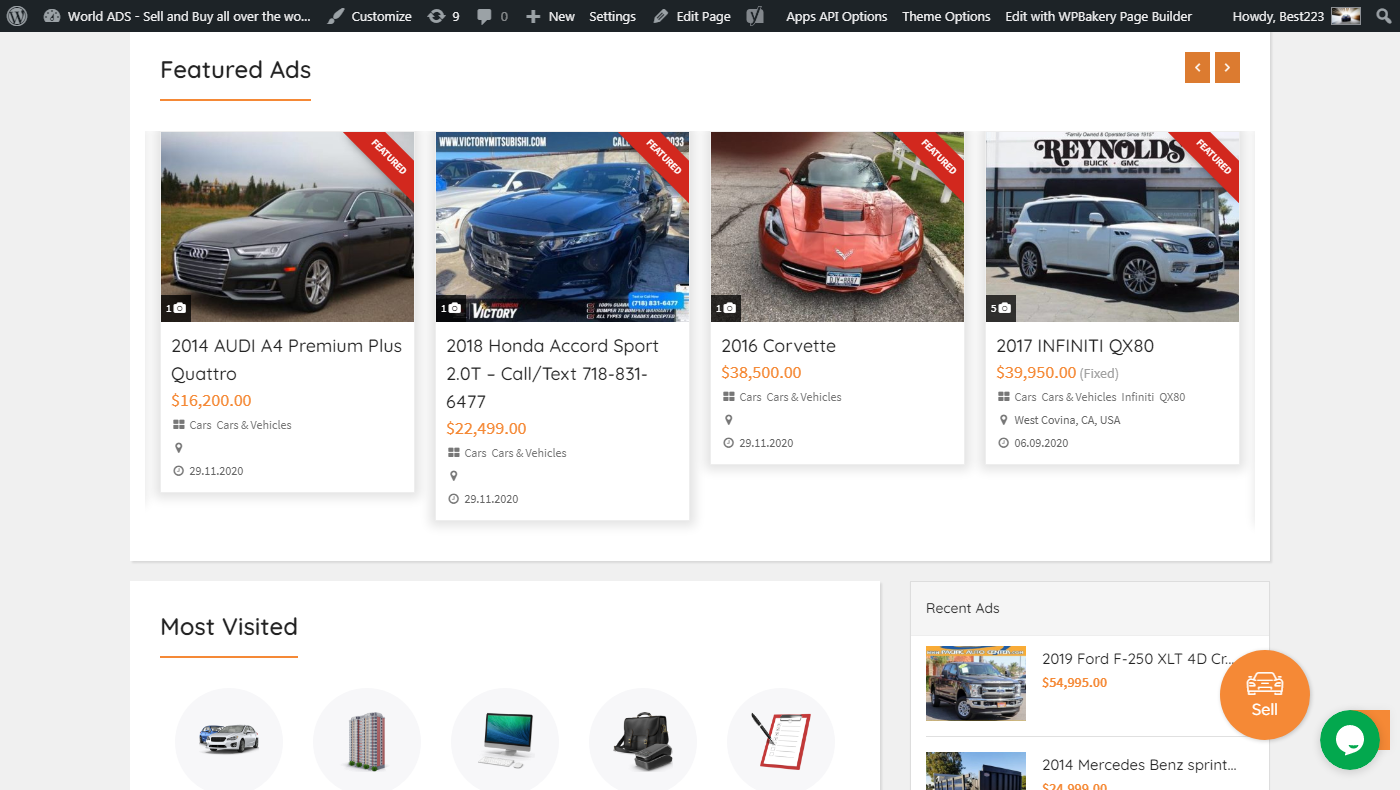
Task: Expand the Settings menu in admin bar
Action: (x=612, y=16)
